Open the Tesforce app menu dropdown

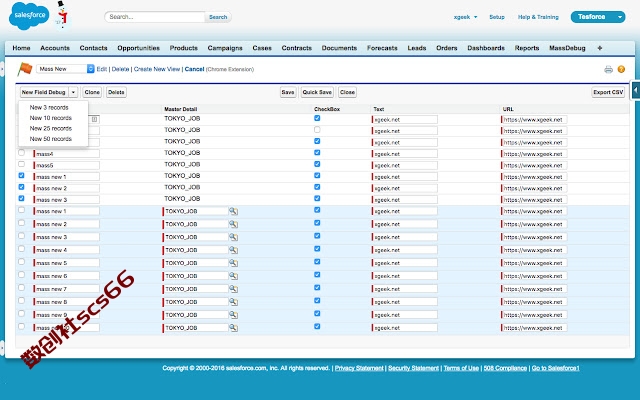tap(620, 17)
